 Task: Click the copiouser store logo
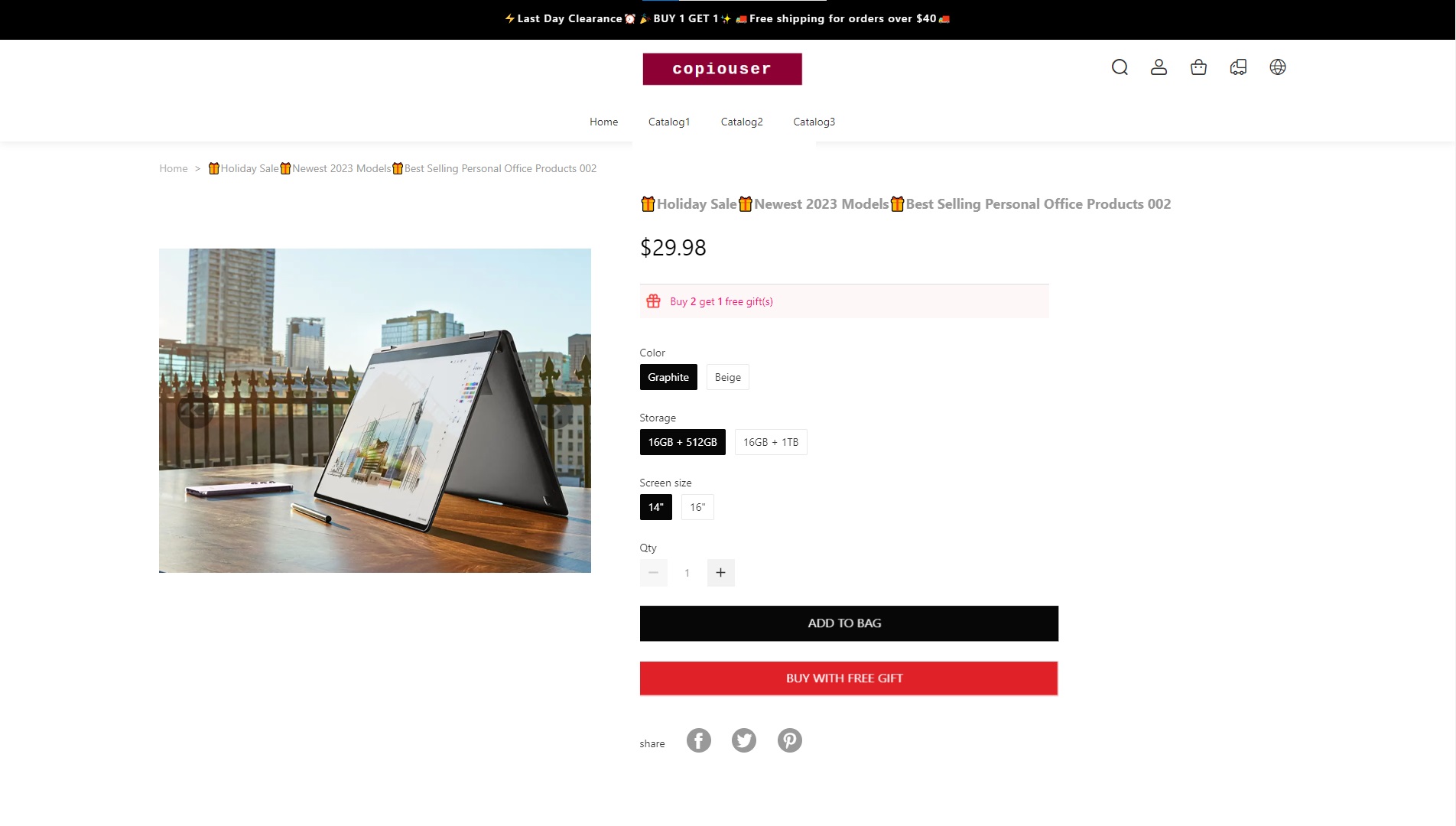(722, 69)
